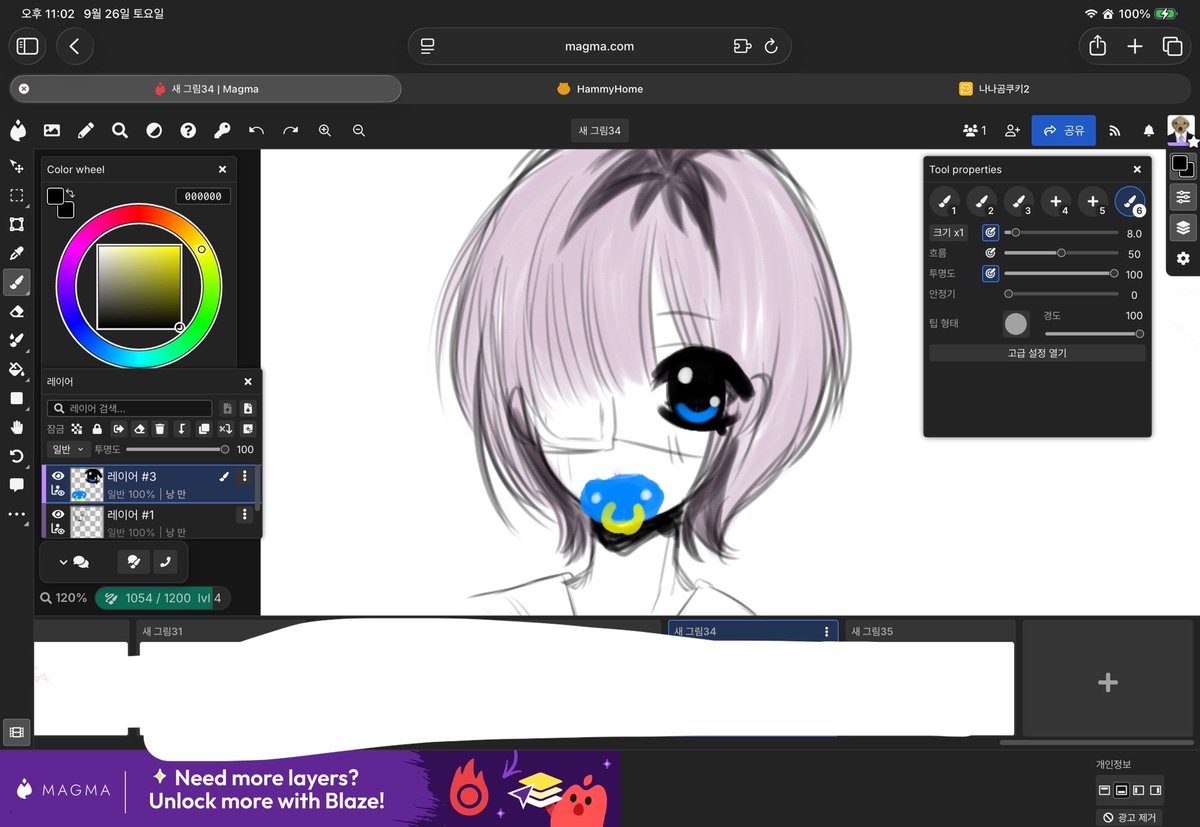Click 광고 제거 remove ads button
The width and height of the screenshot is (1200, 827).
coord(1130,817)
